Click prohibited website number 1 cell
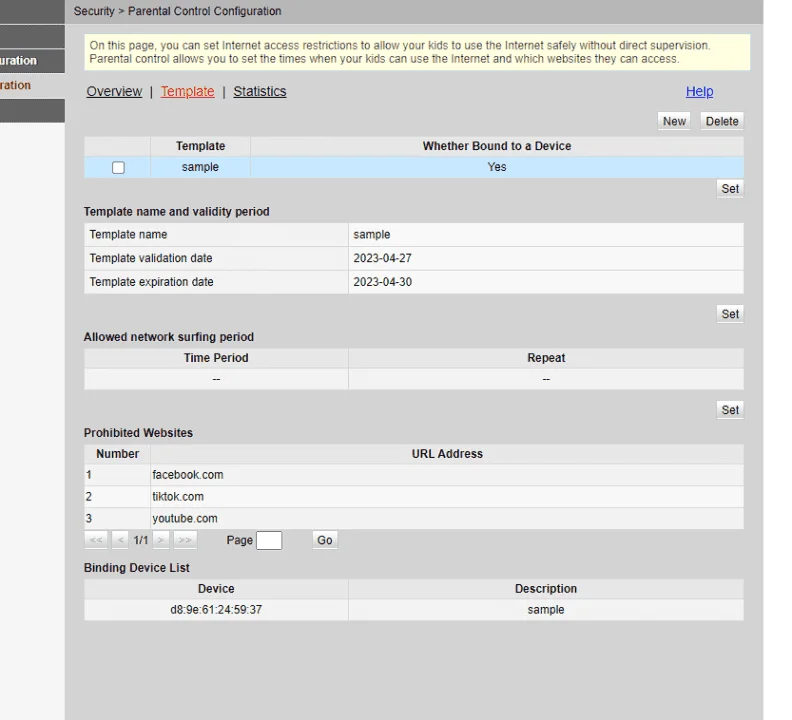This screenshot has height=720, width=792. pos(117,475)
